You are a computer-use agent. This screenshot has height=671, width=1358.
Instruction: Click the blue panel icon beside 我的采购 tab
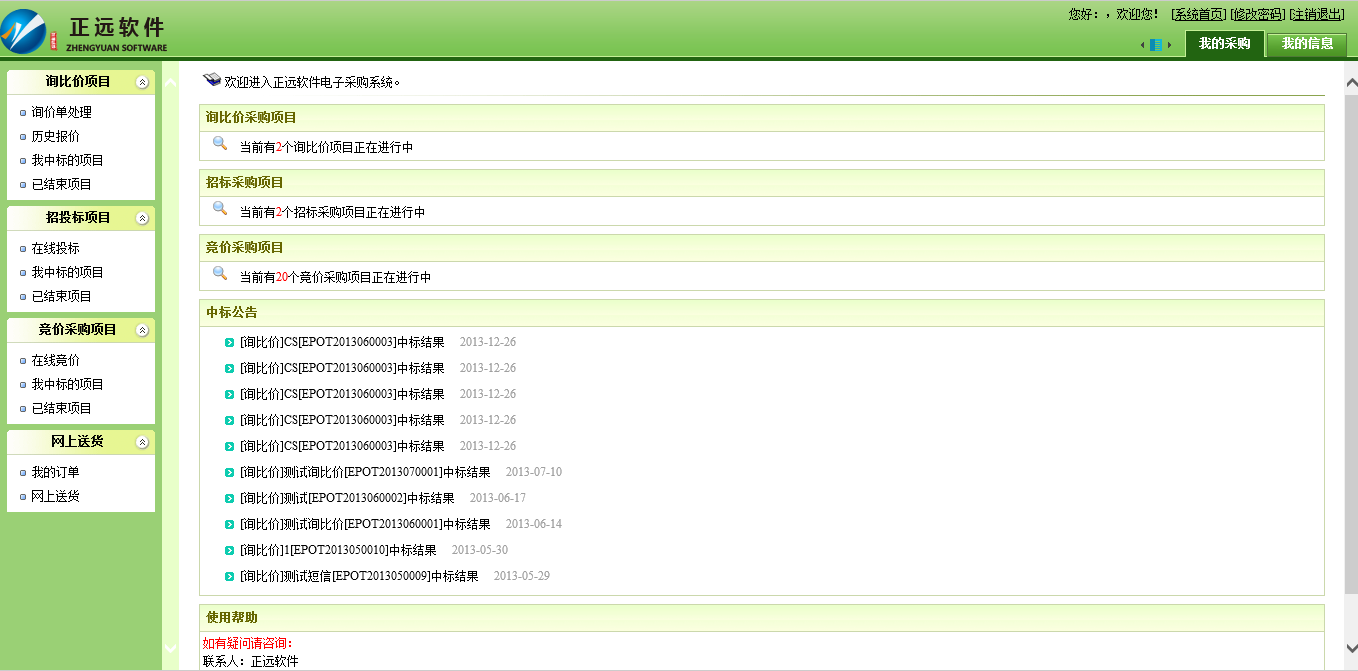(x=1156, y=45)
